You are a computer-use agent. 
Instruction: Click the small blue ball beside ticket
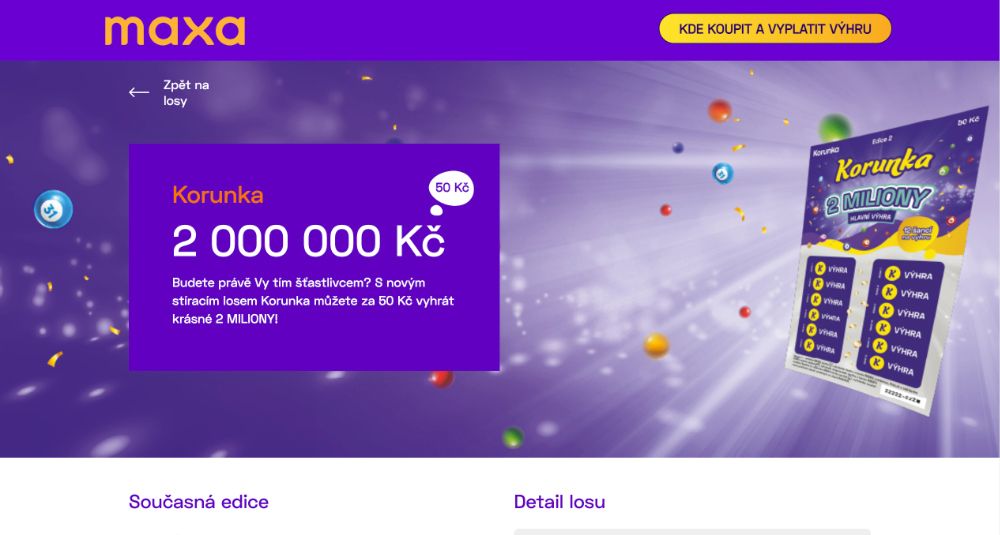tap(722, 172)
